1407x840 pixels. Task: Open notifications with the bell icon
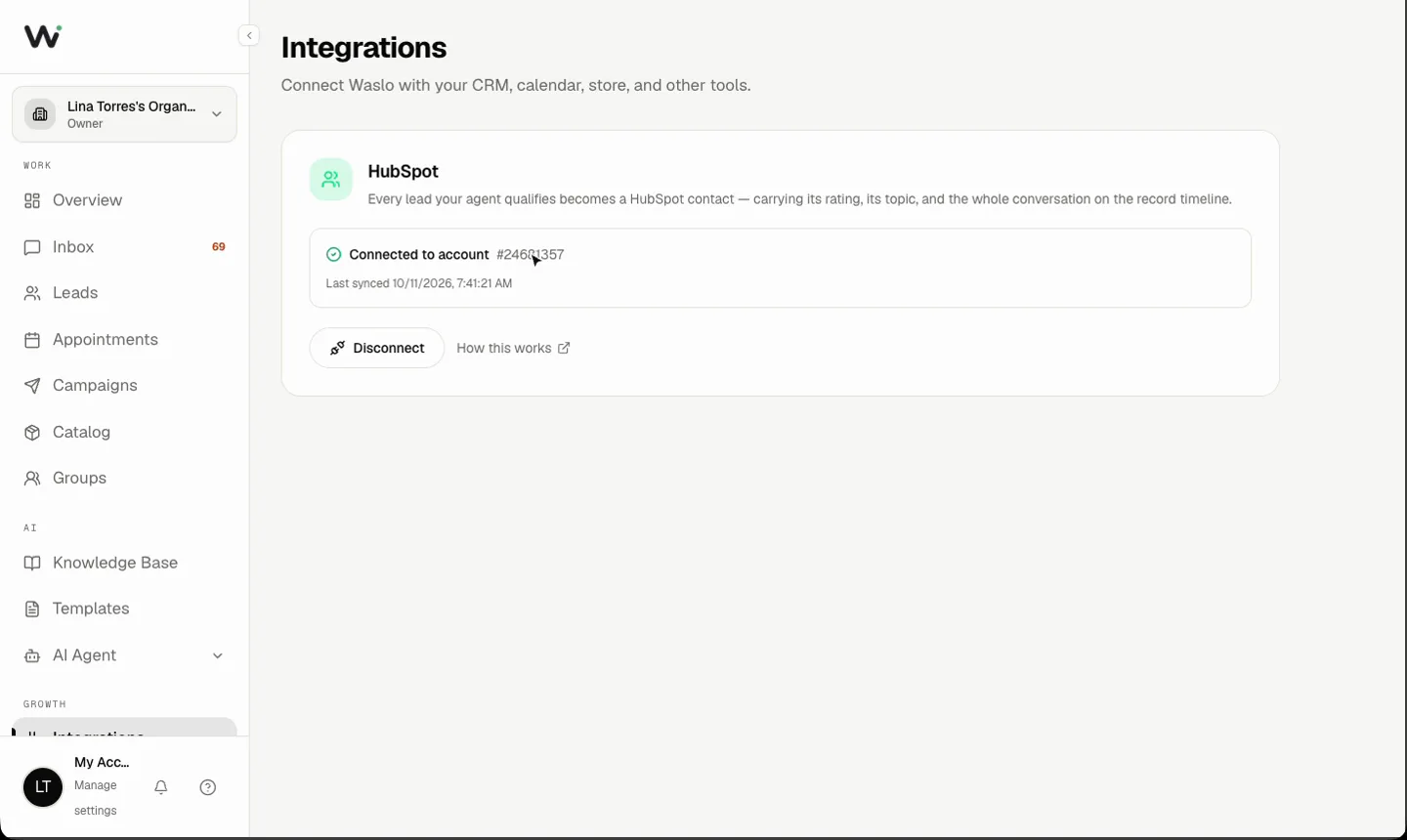click(x=161, y=787)
